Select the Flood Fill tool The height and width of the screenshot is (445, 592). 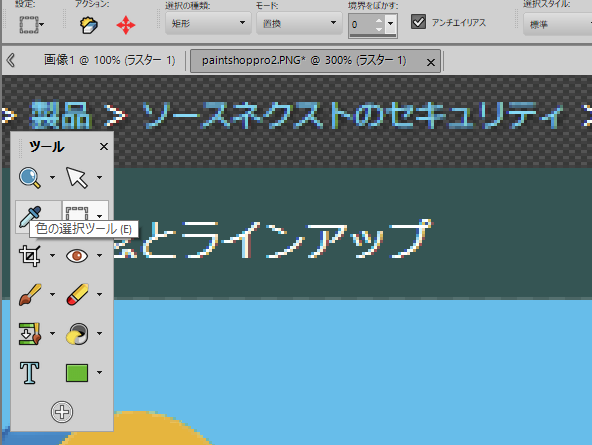pyautogui.click(x=77, y=334)
